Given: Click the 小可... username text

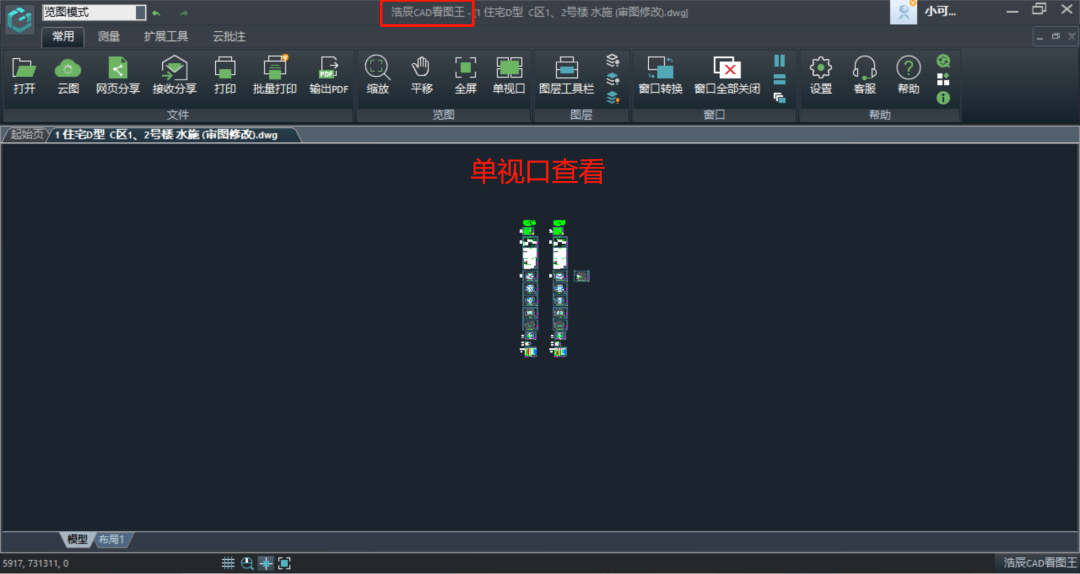Looking at the screenshot, I should coord(940,12).
